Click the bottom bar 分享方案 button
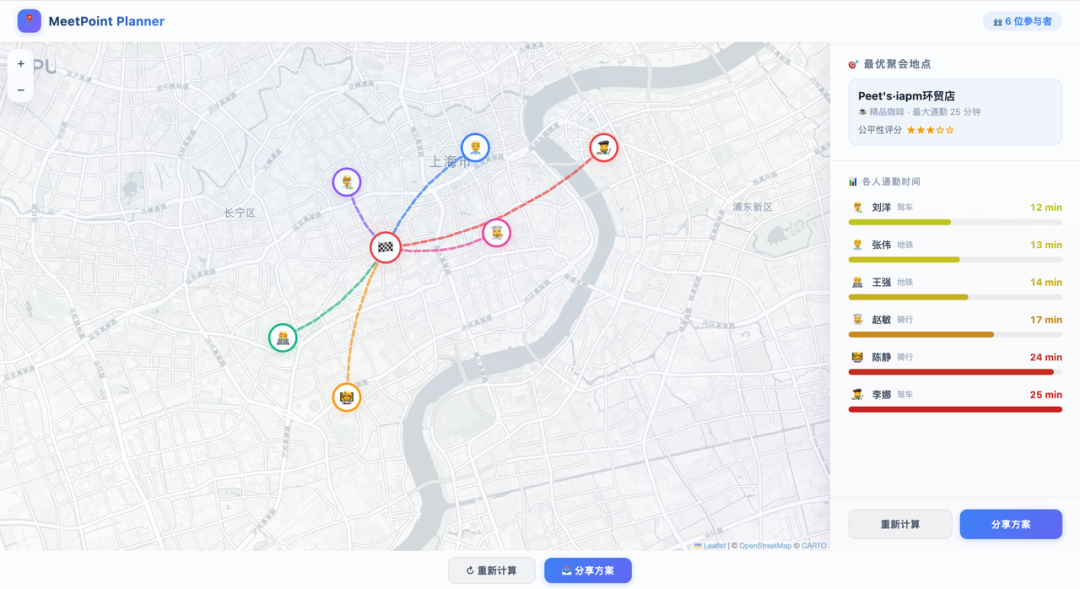The image size is (1080, 589). (x=588, y=570)
